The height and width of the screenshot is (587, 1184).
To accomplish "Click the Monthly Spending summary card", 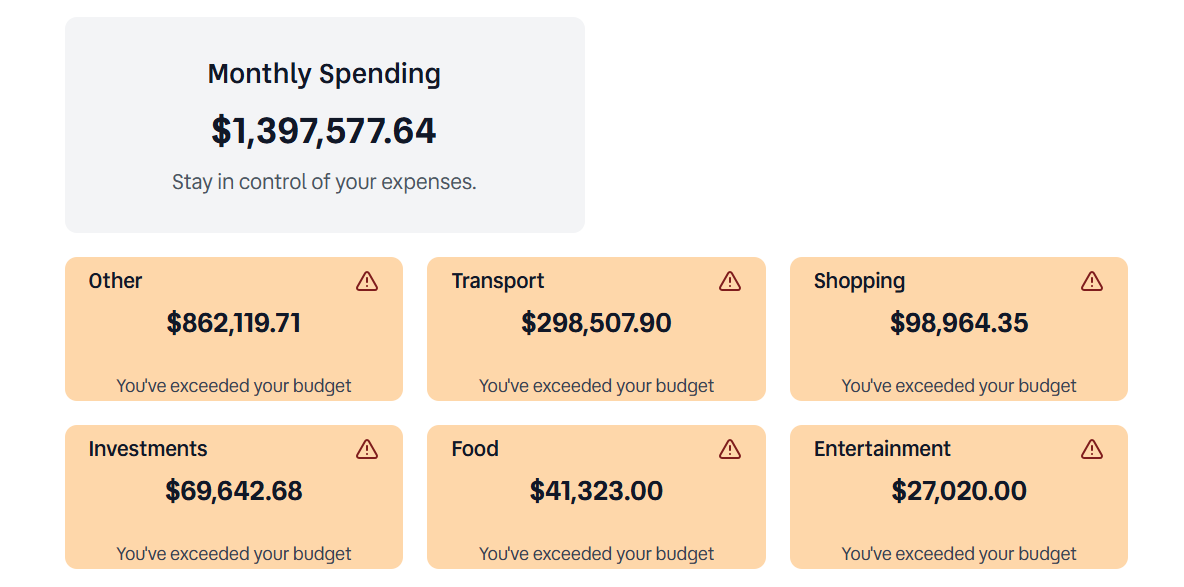I will 324,124.
